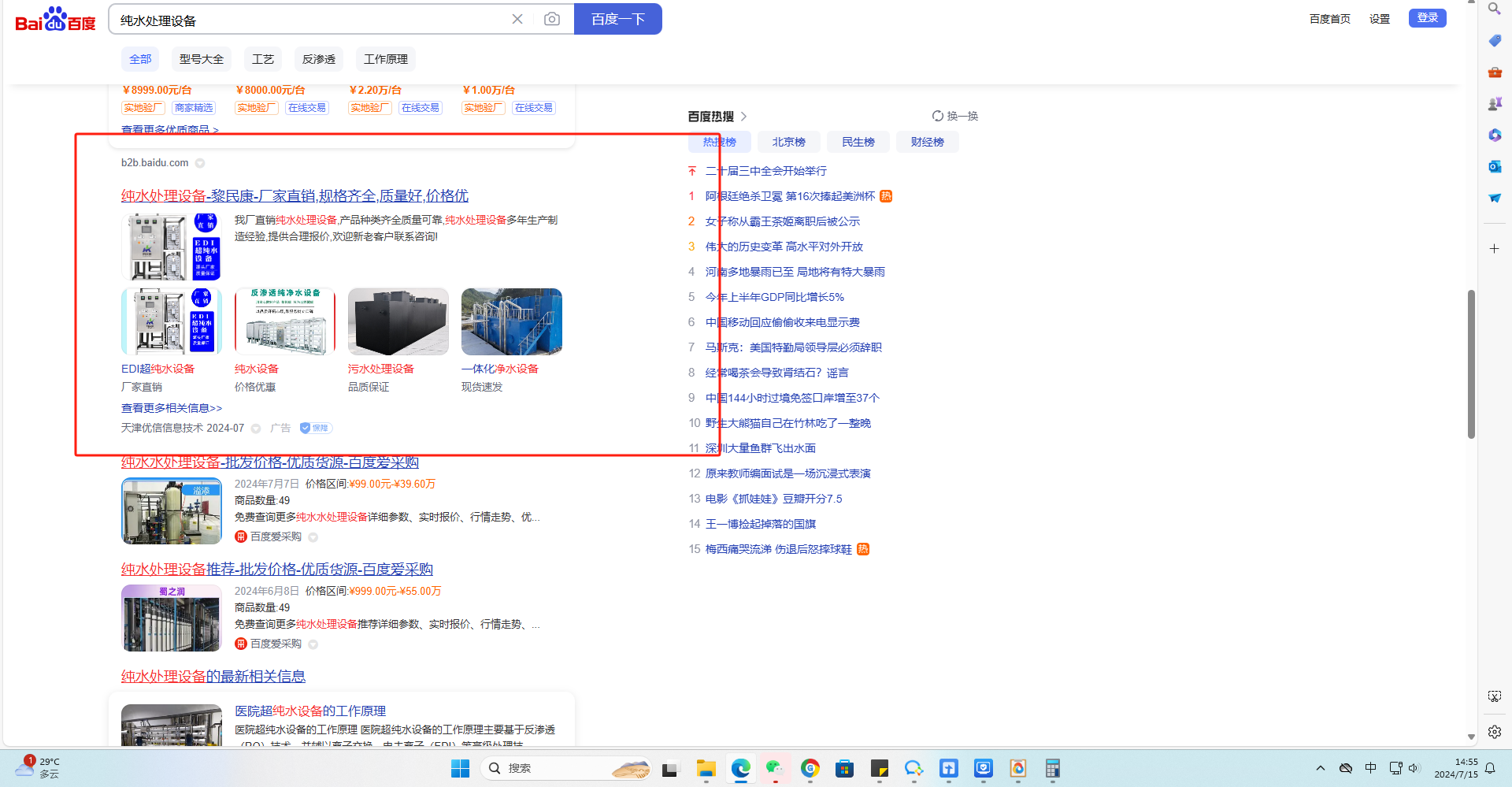Click the red 百度爱采购 icon under the 2024年7月7日 result
1512x787 pixels.
241,536
